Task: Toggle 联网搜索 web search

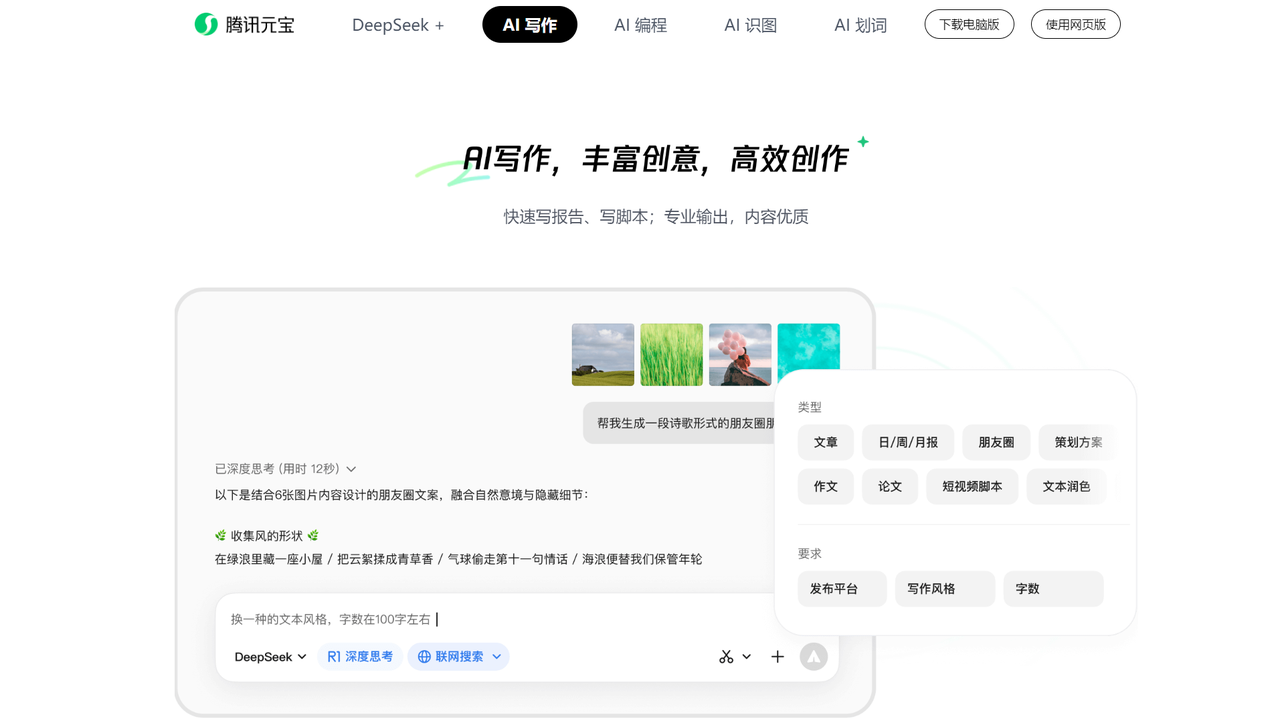Action: tap(458, 657)
